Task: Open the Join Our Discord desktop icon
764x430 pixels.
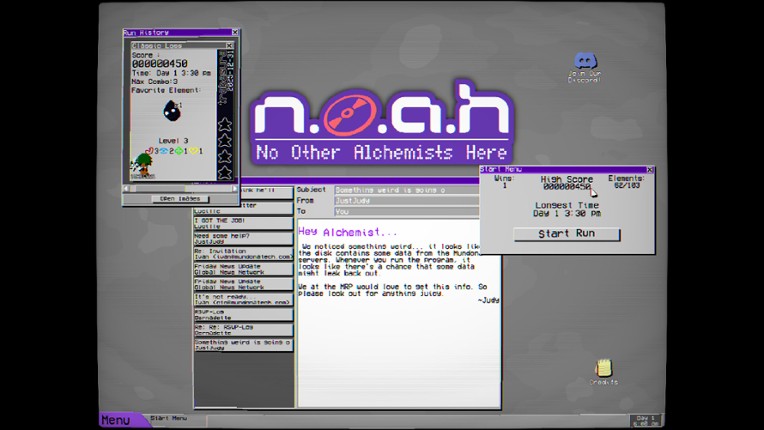Action: [585, 64]
